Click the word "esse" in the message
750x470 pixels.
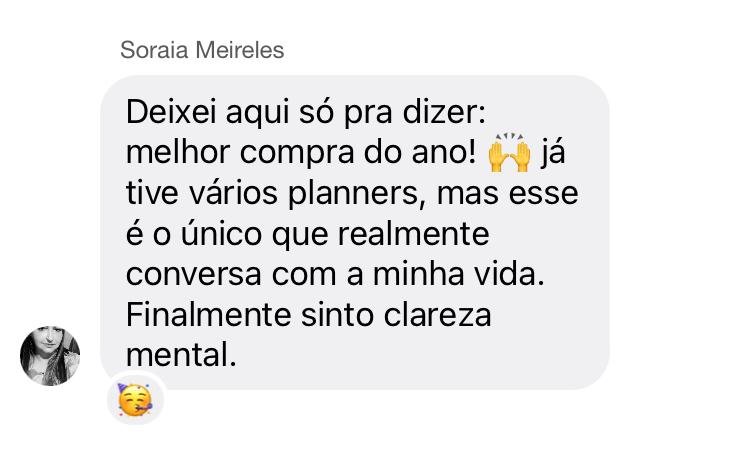tap(543, 194)
